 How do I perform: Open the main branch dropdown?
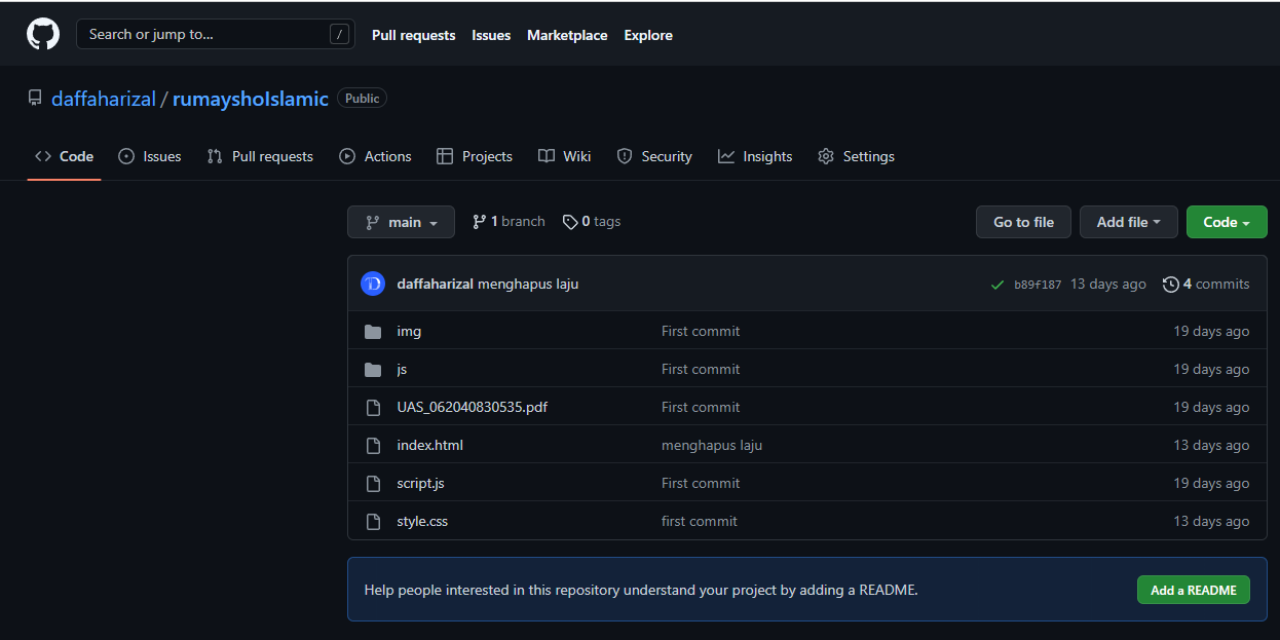[x=400, y=221]
